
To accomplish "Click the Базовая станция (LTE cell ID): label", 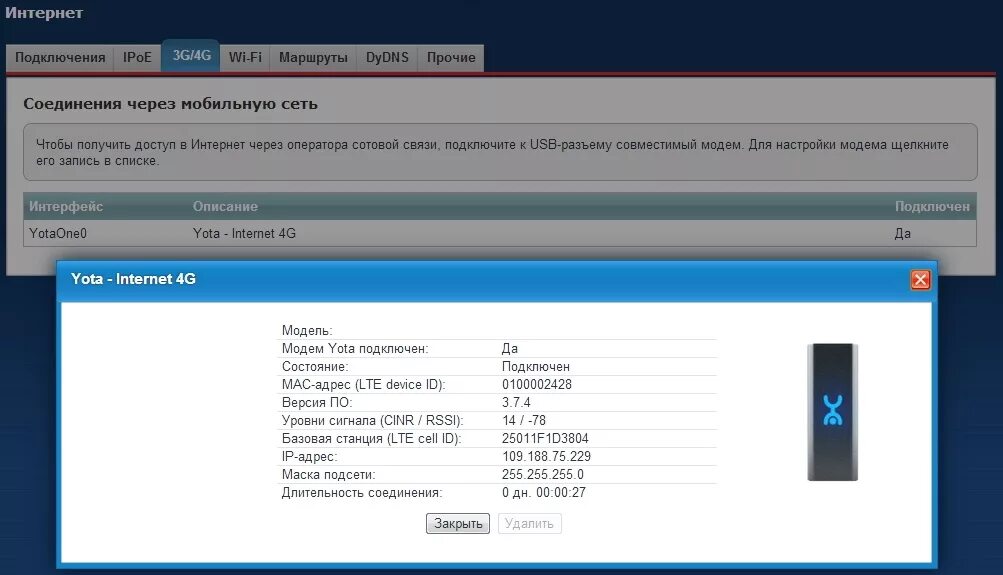I will 372,438.
